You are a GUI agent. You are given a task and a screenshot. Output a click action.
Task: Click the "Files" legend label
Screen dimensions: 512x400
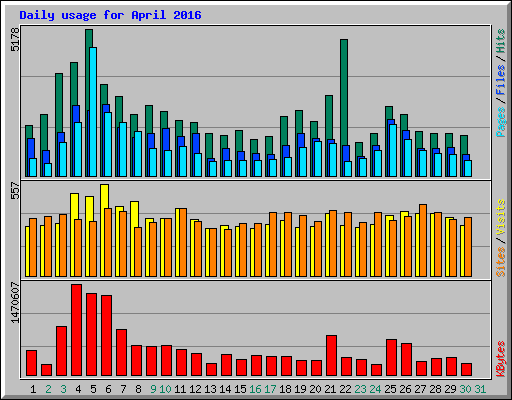501,79
